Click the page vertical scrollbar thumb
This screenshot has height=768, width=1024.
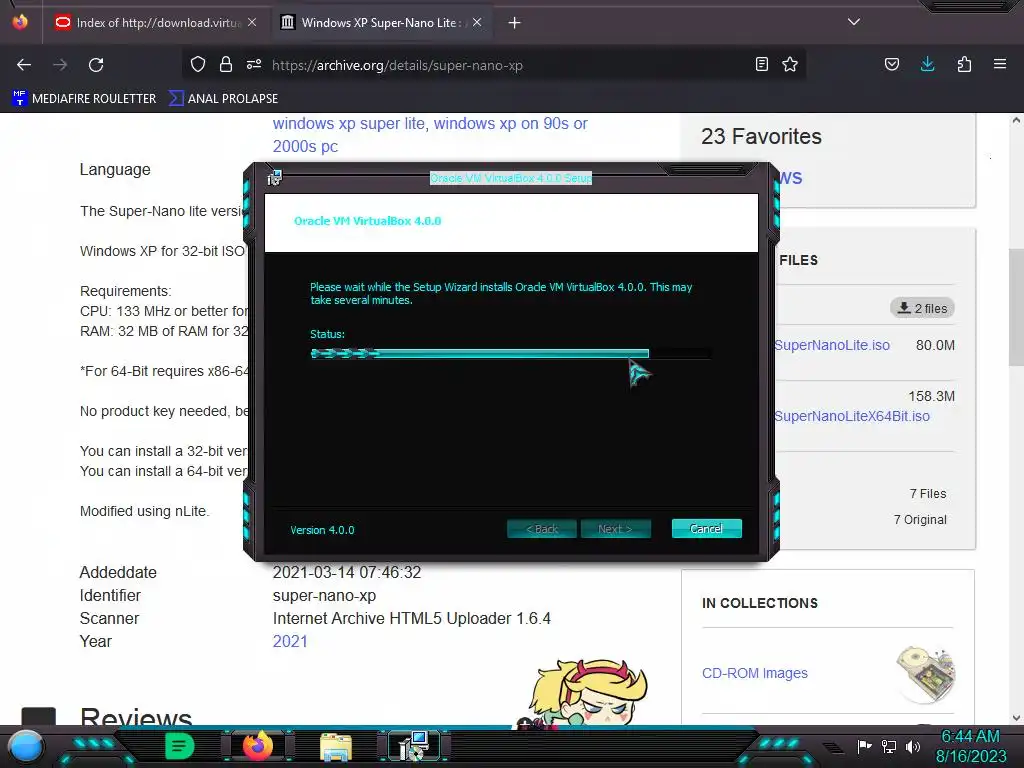click(x=1016, y=307)
